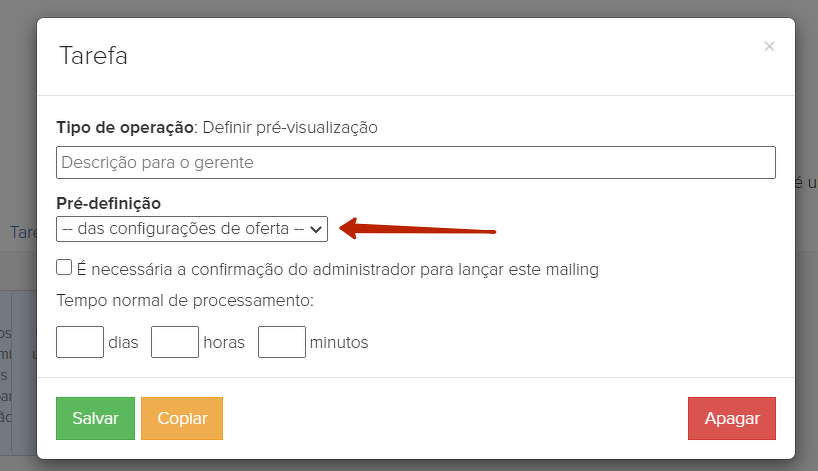Focus the dias input box
Screen dimensions: 818x471
80,342
